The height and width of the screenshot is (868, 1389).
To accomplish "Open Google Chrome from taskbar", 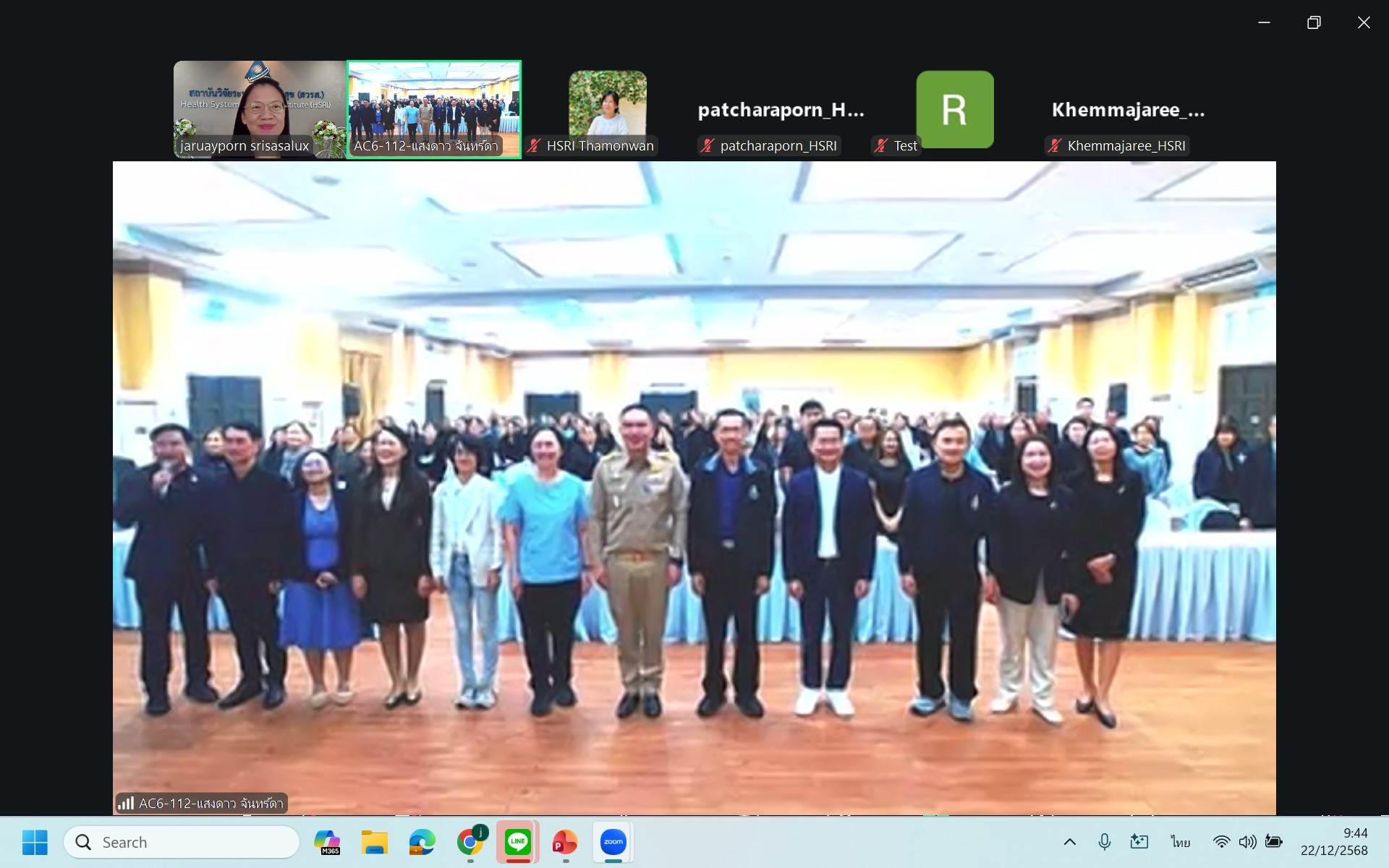I will coord(471,842).
